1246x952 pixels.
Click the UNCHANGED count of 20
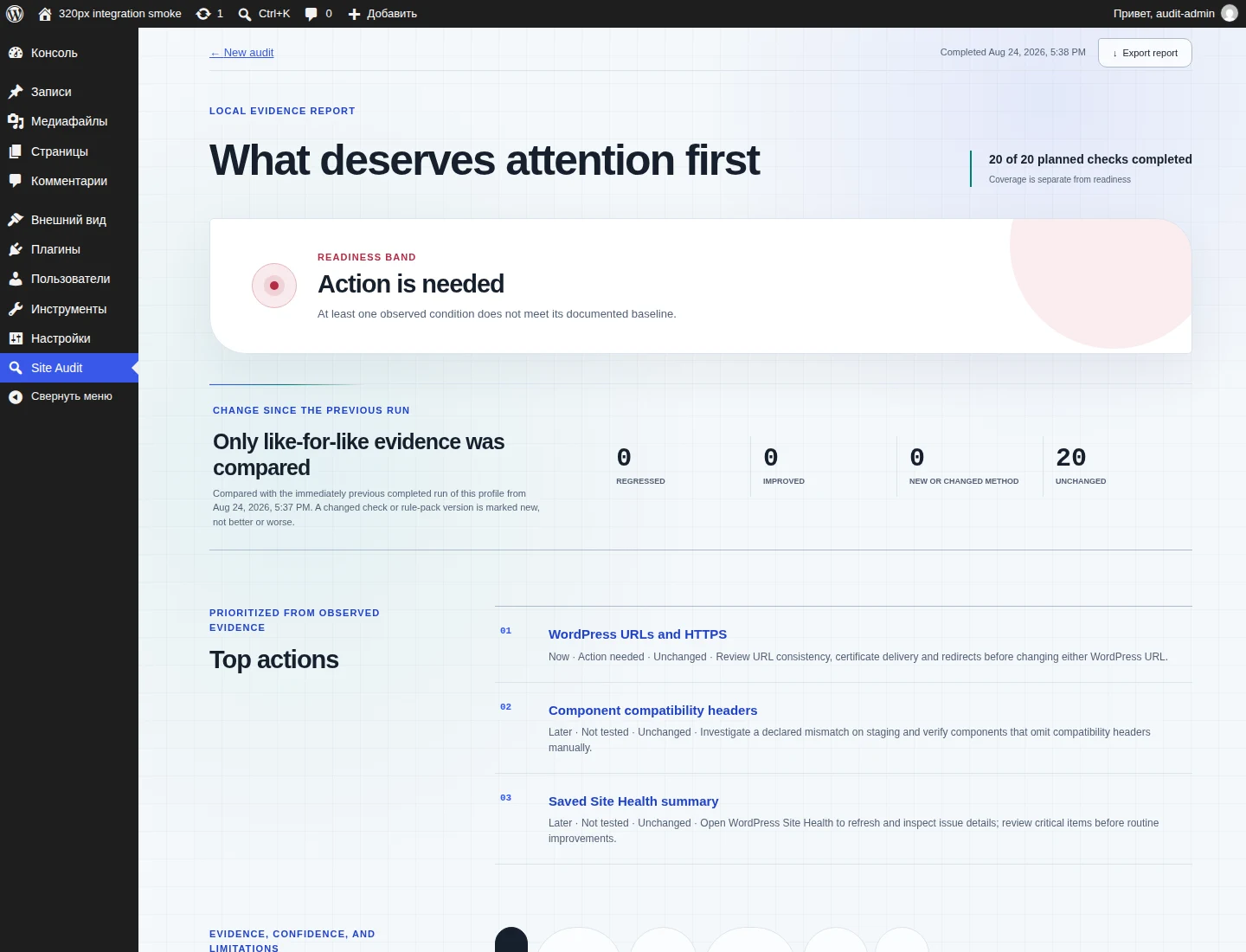(x=1071, y=457)
